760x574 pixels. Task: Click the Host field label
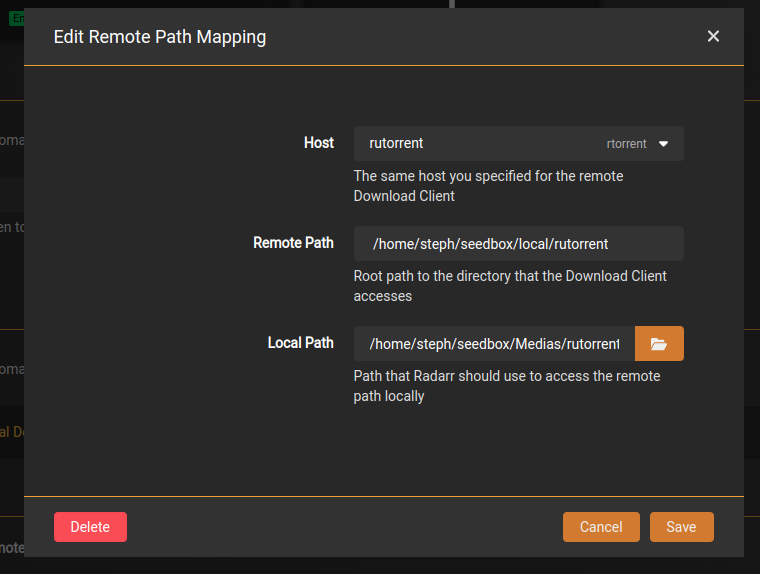pyautogui.click(x=319, y=143)
